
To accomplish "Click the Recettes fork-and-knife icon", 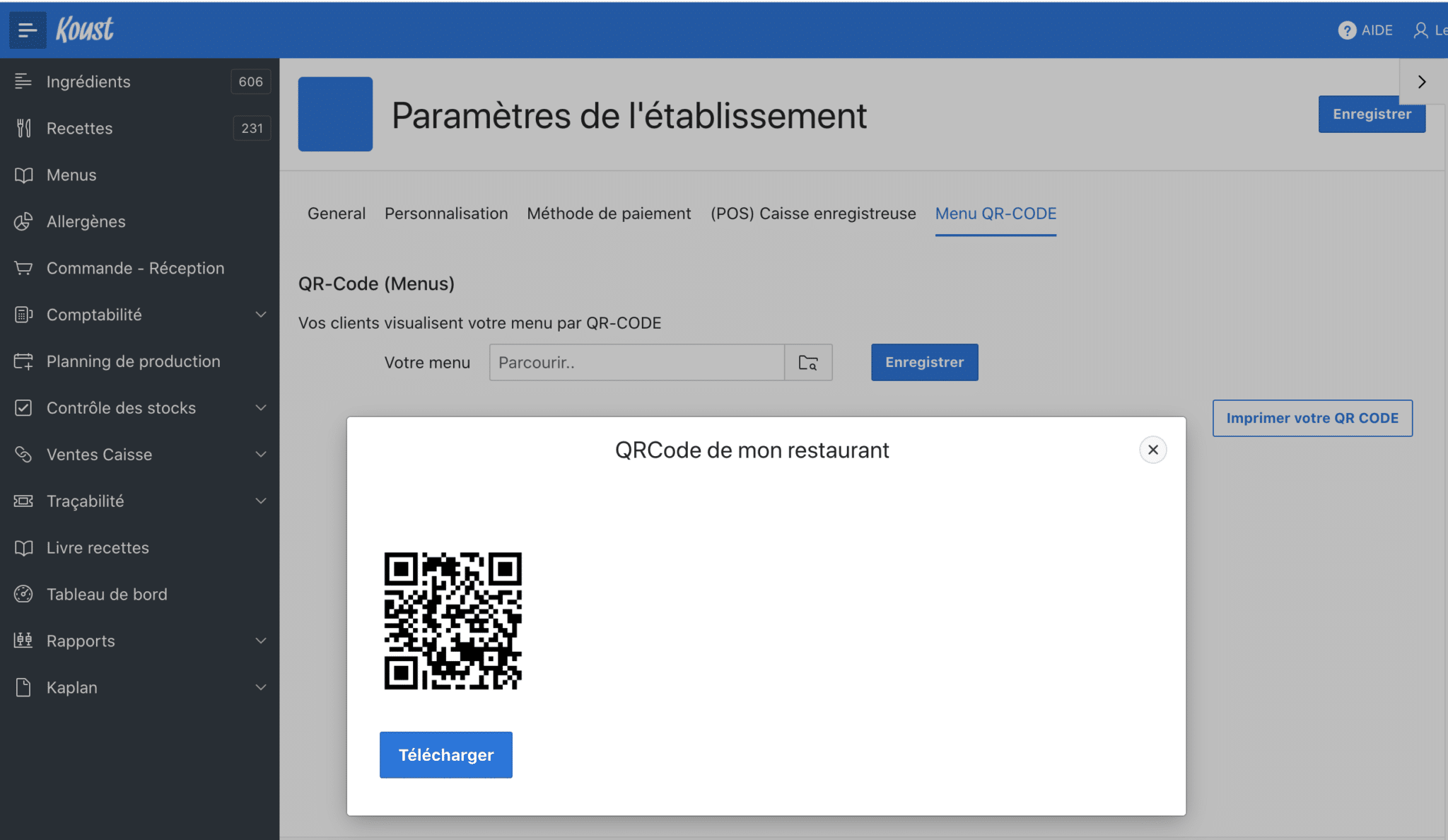I will [x=23, y=128].
